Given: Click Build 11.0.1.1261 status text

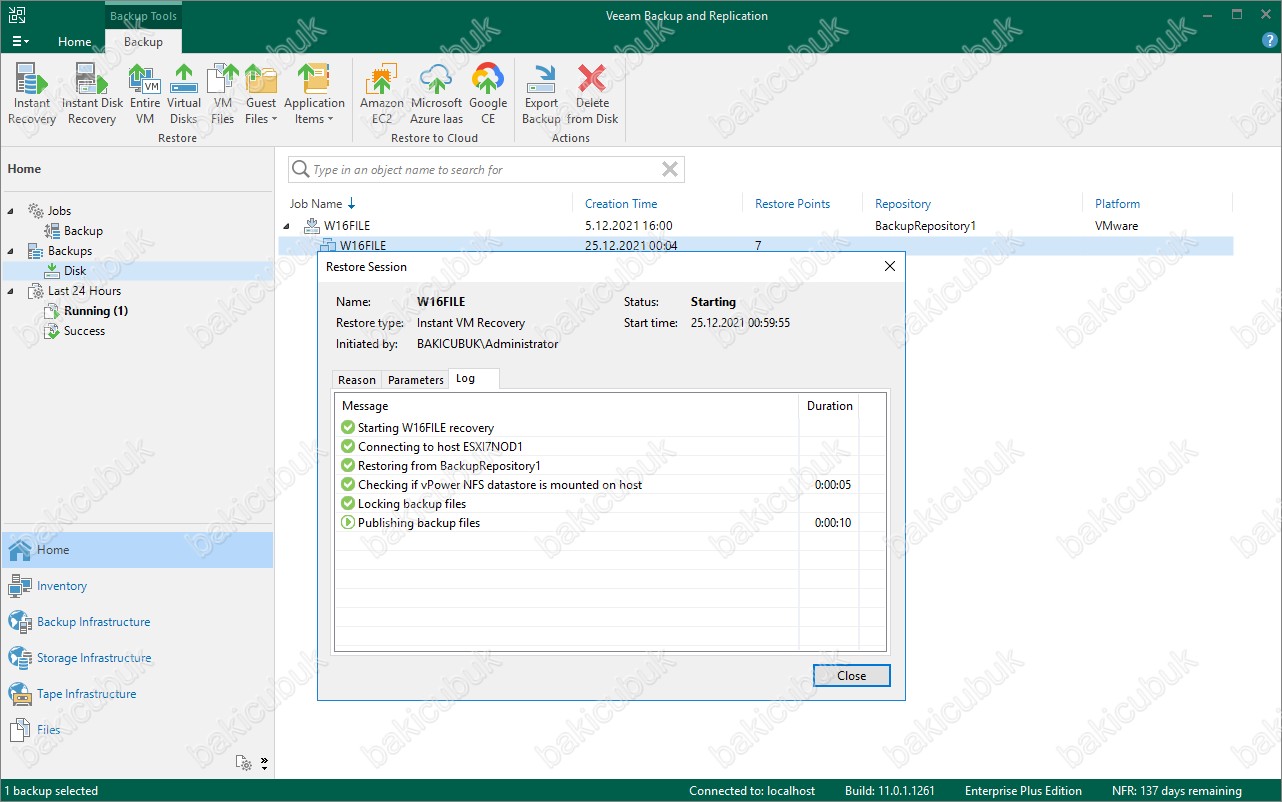Looking at the screenshot, I should (889, 791).
